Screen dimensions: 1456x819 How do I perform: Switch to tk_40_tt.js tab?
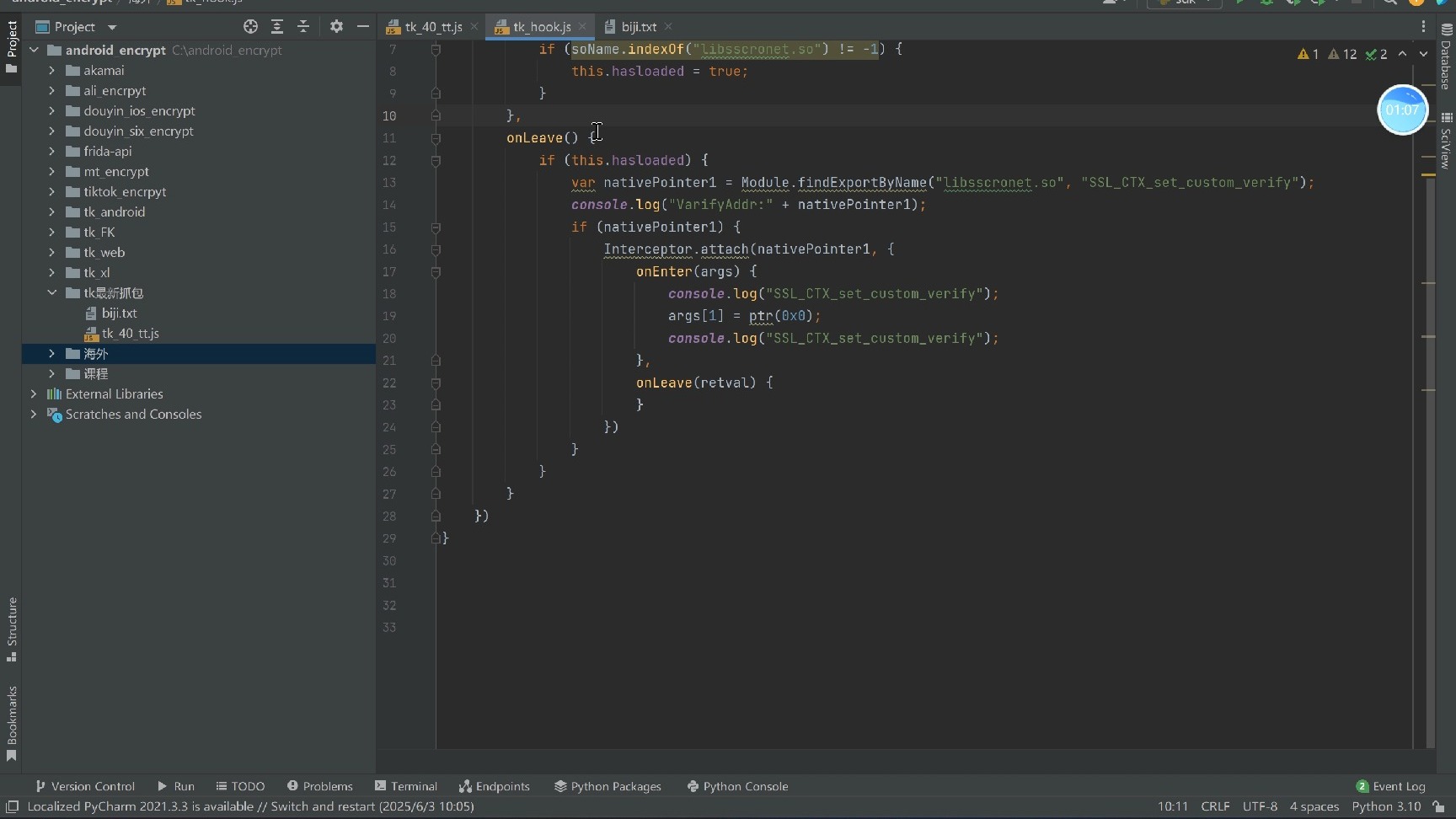(433, 27)
